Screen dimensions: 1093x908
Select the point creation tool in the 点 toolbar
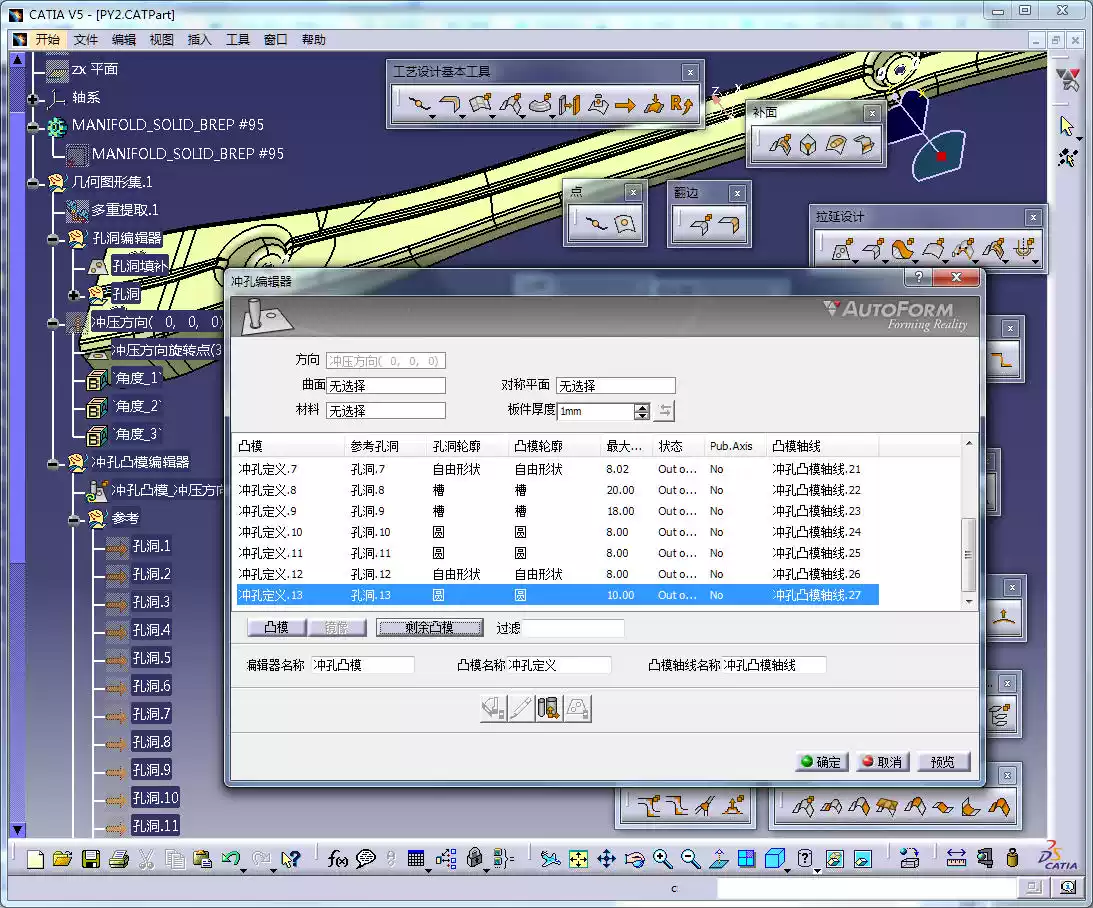596,223
